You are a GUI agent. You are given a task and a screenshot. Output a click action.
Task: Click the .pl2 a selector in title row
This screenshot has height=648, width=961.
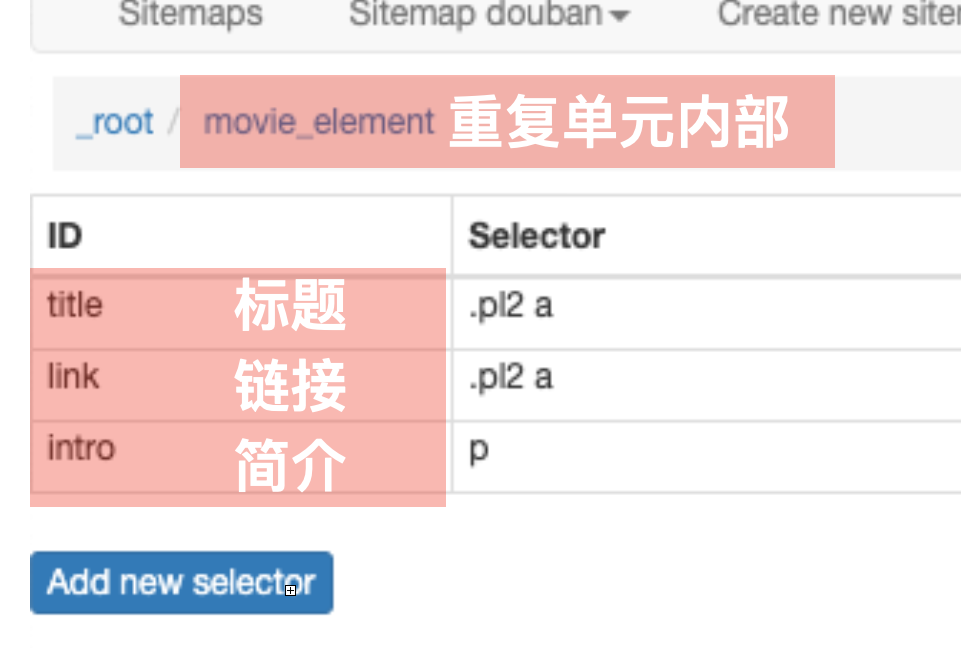pyautogui.click(x=511, y=306)
